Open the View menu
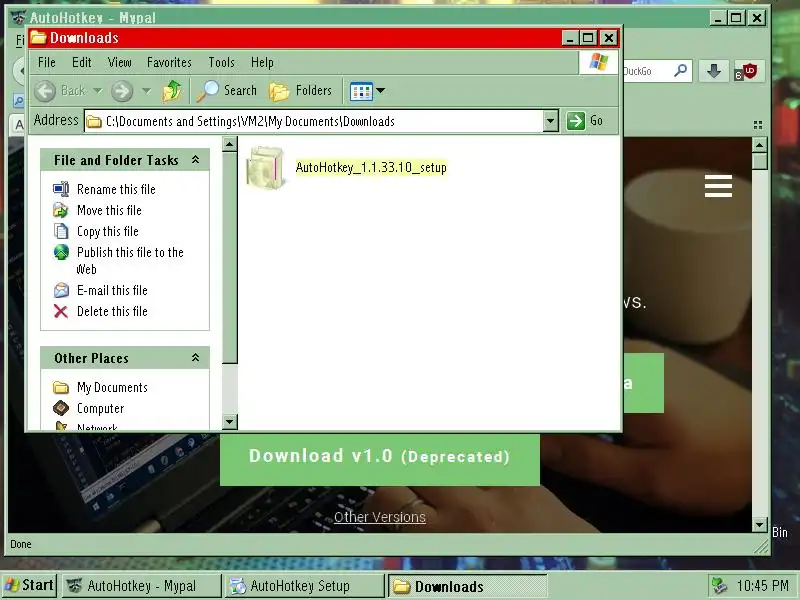This screenshot has height=600, width=800. point(119,62)
